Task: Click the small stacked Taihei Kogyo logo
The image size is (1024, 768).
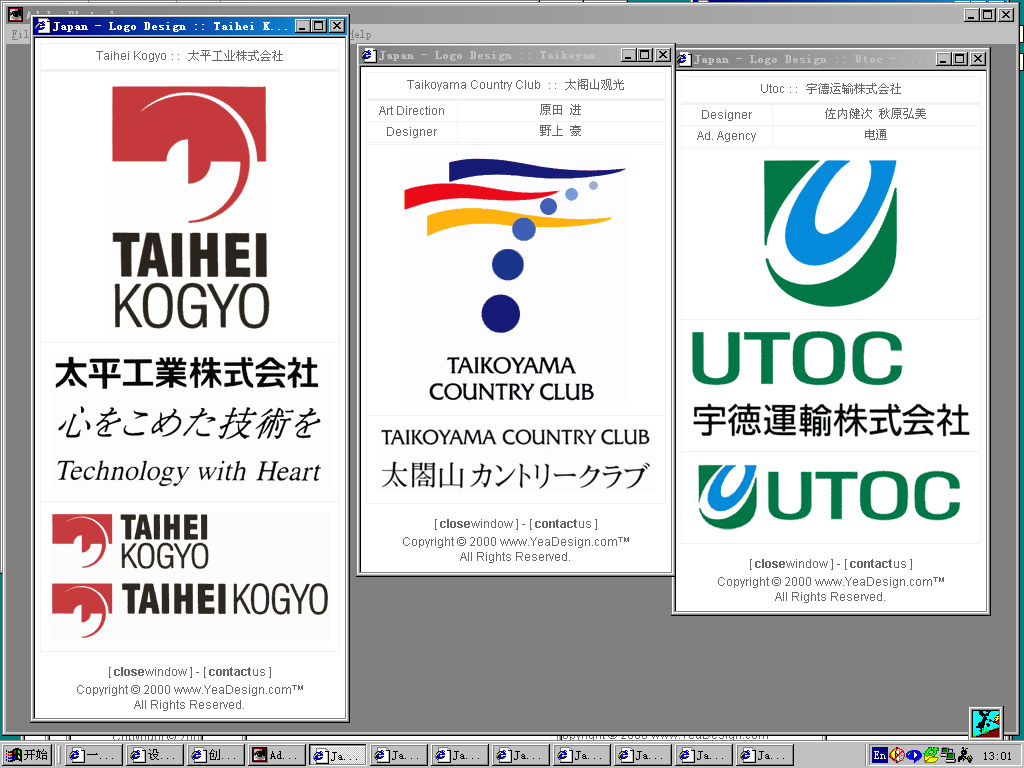Action: pos(131,542)
